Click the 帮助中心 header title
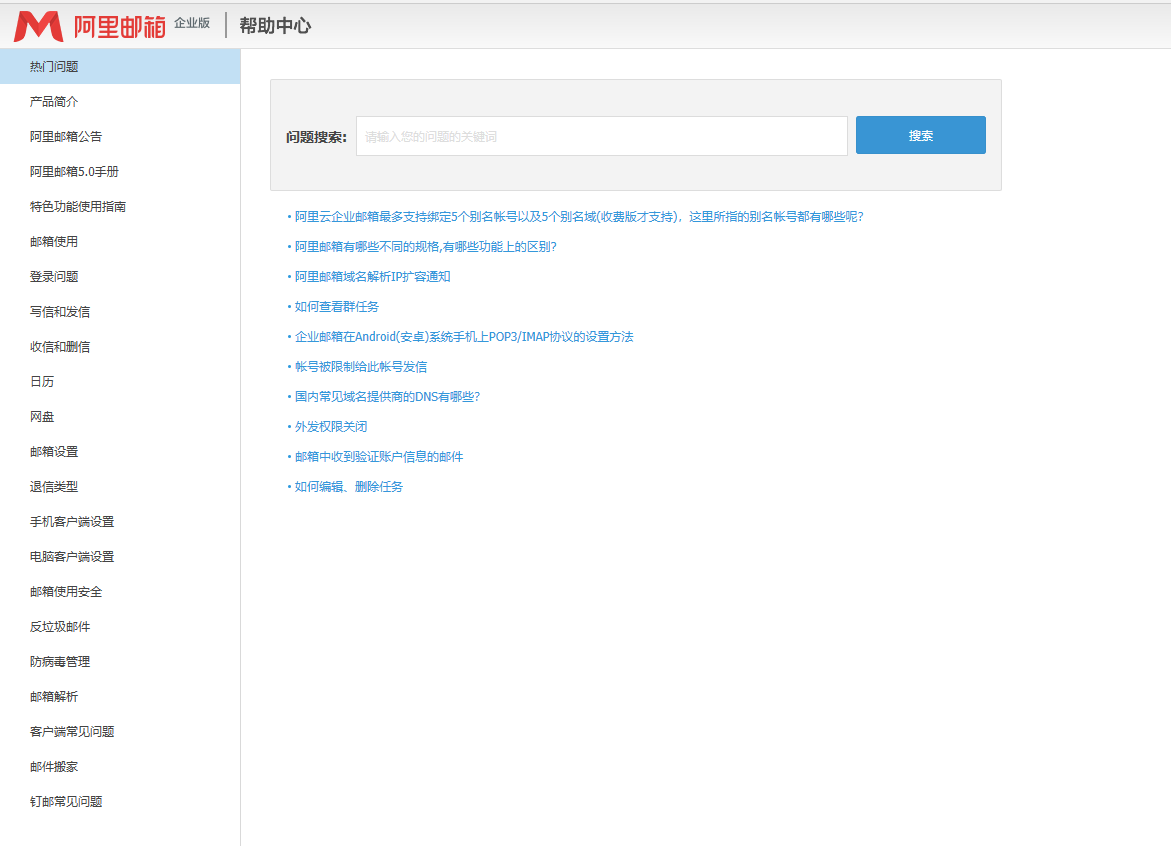This screenshot has height=846, width=1171. click(275, 26)
